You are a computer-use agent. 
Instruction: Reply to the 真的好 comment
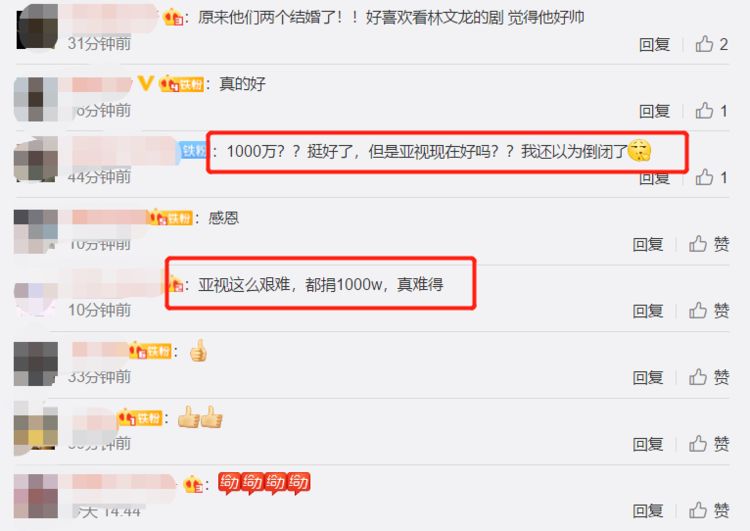[654, 111]
